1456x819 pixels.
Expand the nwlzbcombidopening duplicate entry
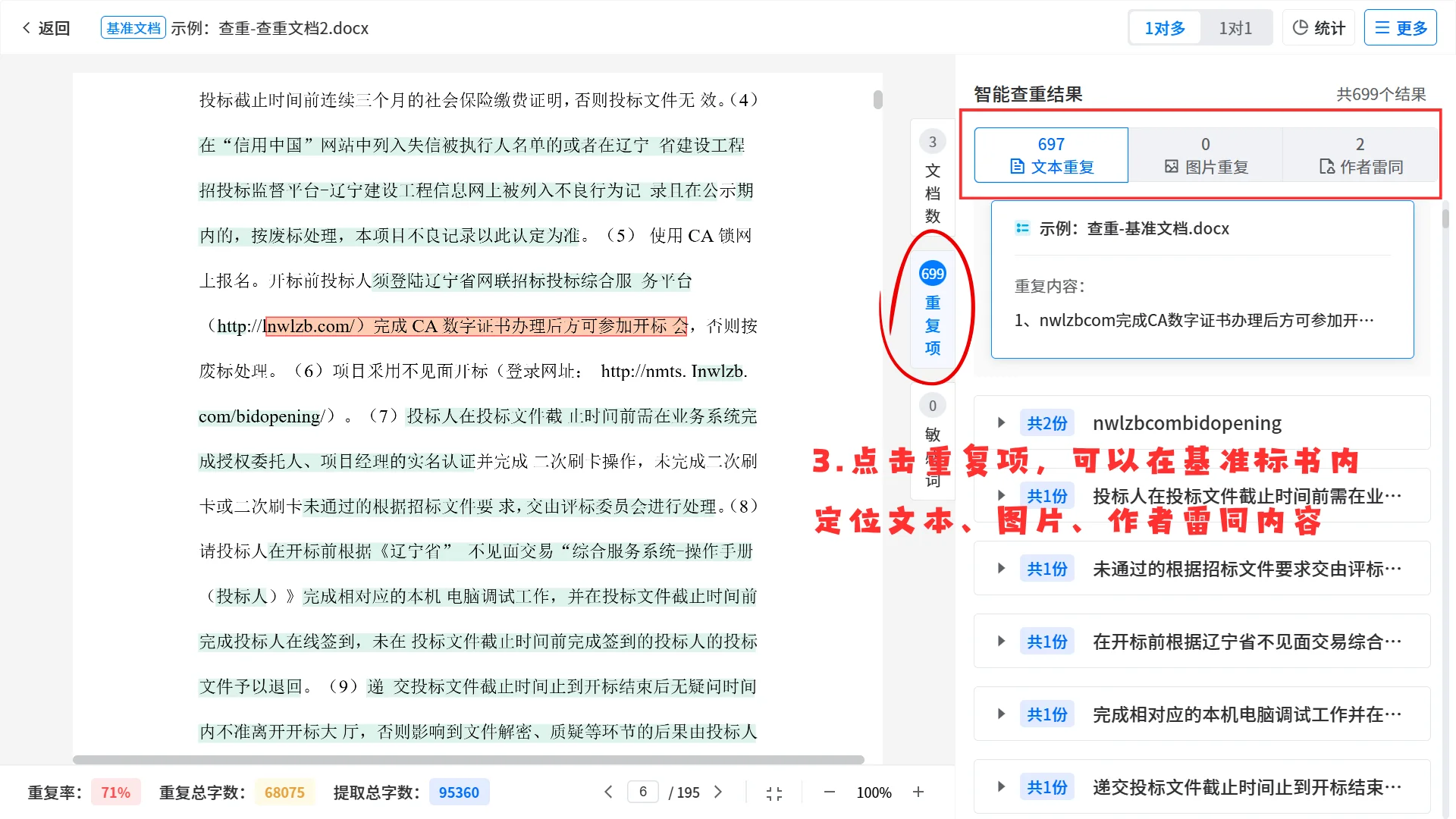coord(1001,422)
